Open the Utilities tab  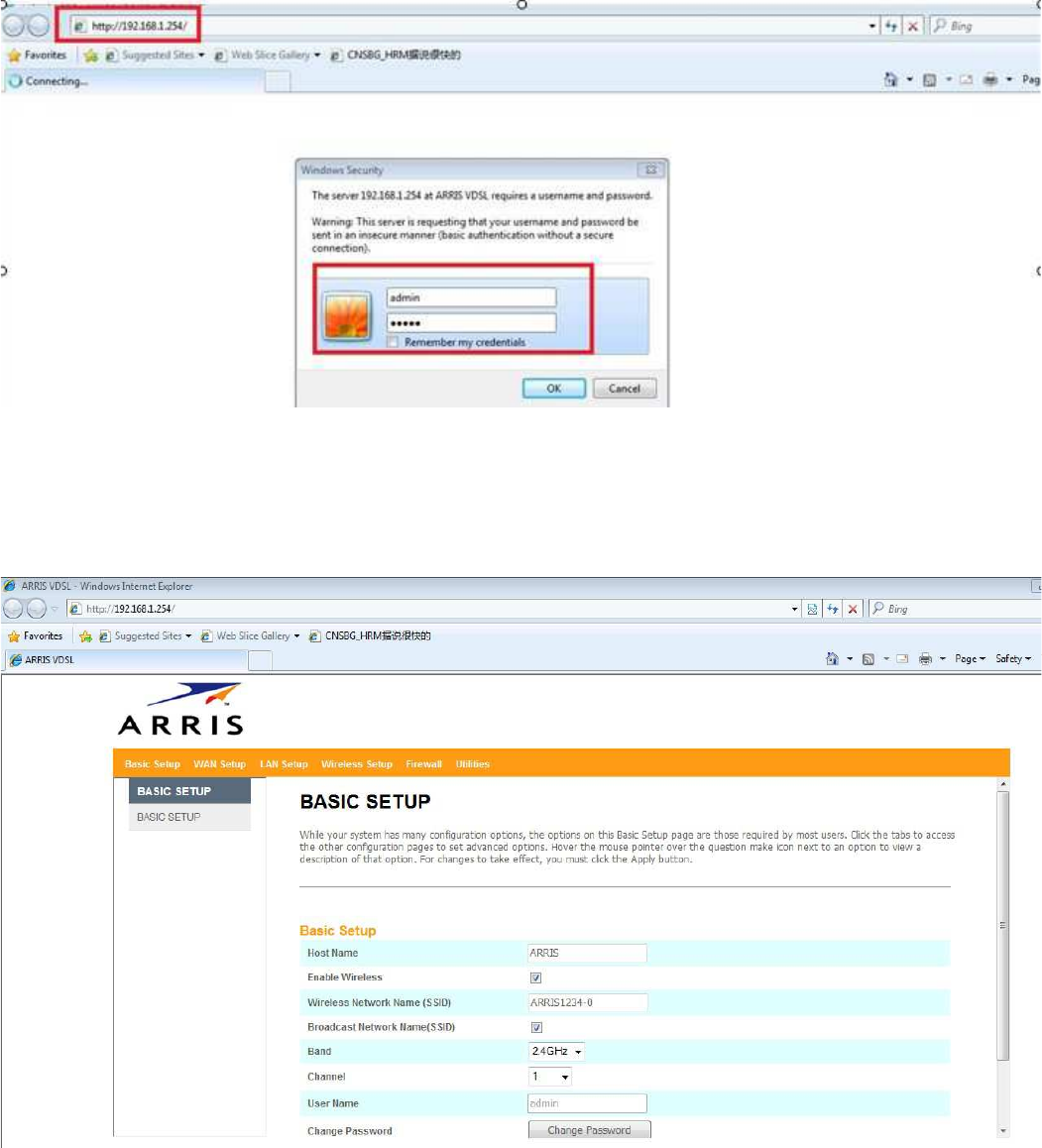(x=472, y=763)
